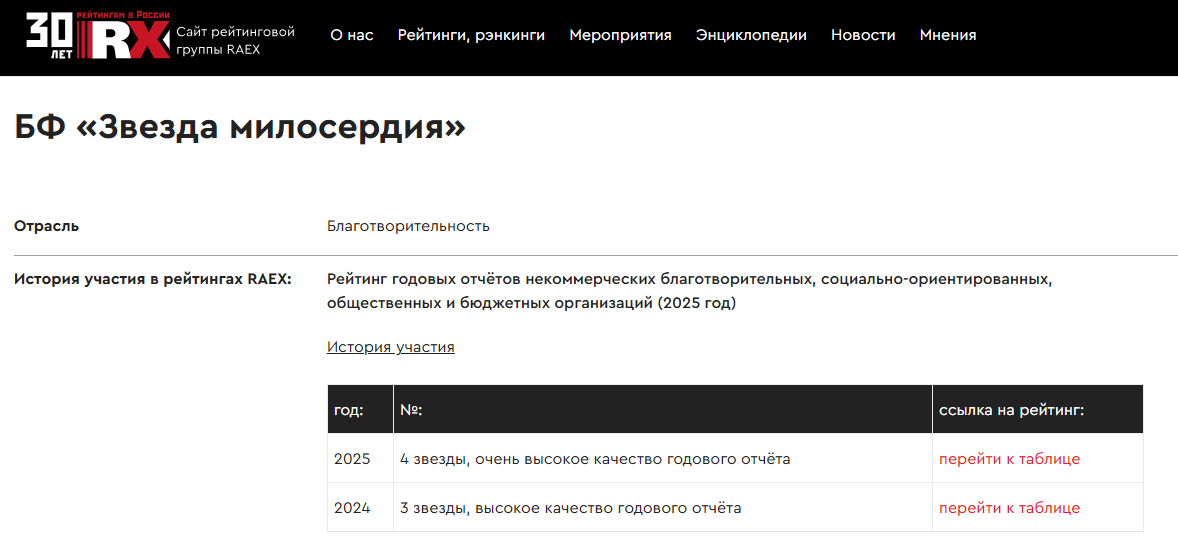Click the Сайт рейтинговой группы RAEX text
Image resolution: width=1178 pixels, height=542 pixels.
click(x=235, y=40)
